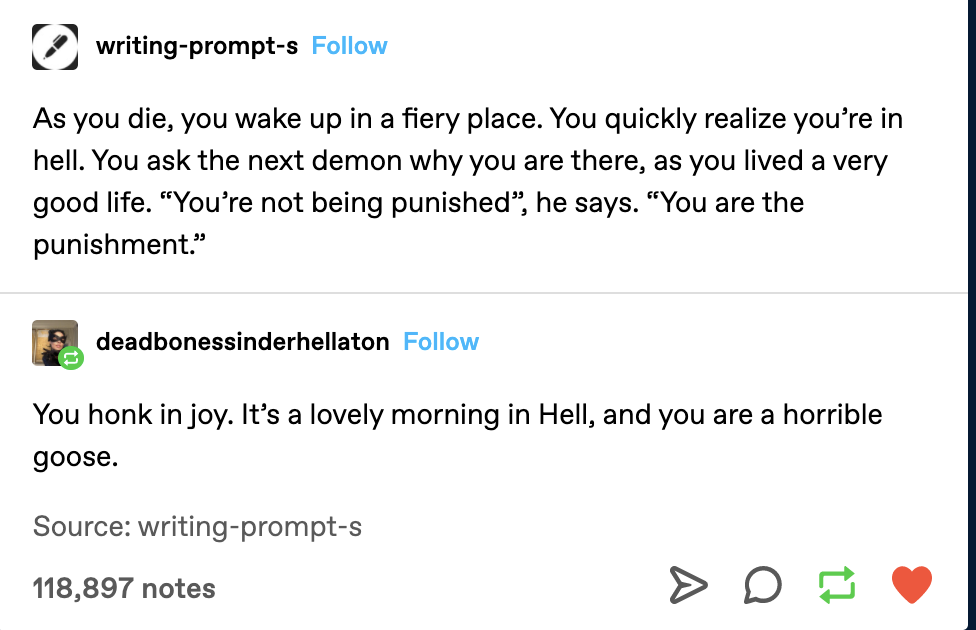Open deadbonessinderhellaton's blog via its username
The width and height of the screenshot is (976, 630).
click(x=243, y=341)
